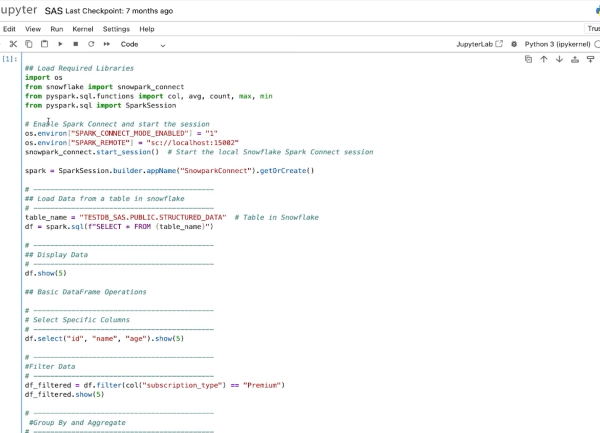Move cell up arrow

pos(544,59)
